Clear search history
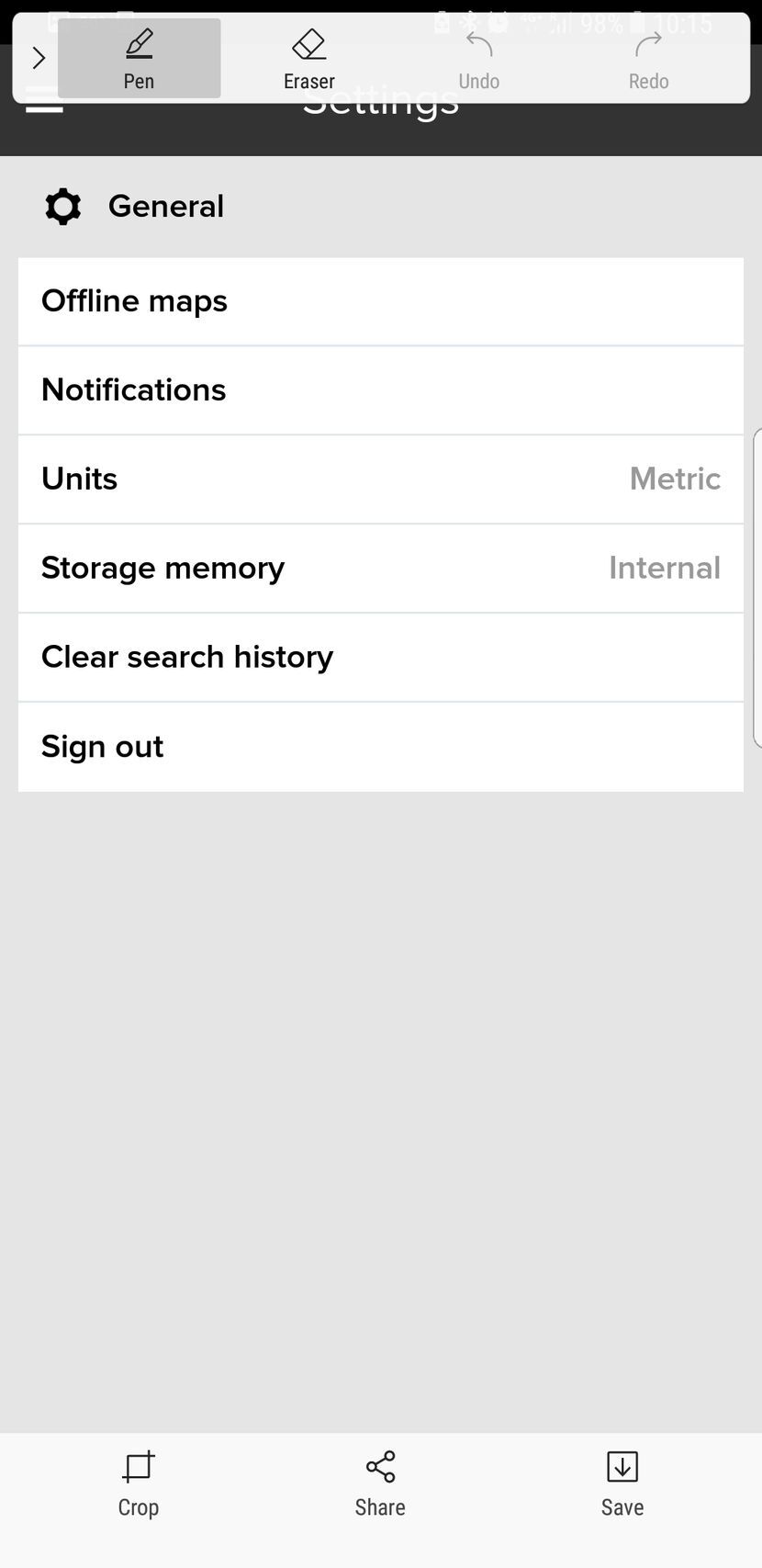762x1568 pixels. pyautogui.click(x=380, y=658)
